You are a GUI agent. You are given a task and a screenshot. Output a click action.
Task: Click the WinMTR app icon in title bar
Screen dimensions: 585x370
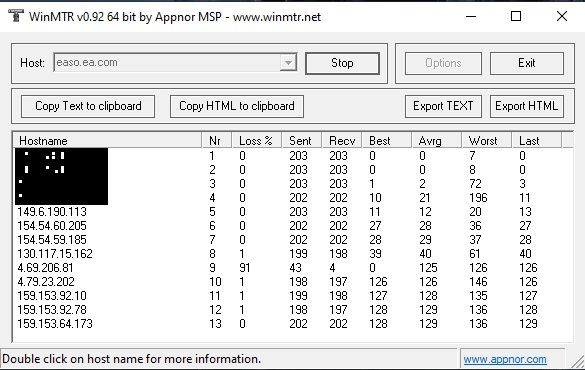(x=15, y=16)
